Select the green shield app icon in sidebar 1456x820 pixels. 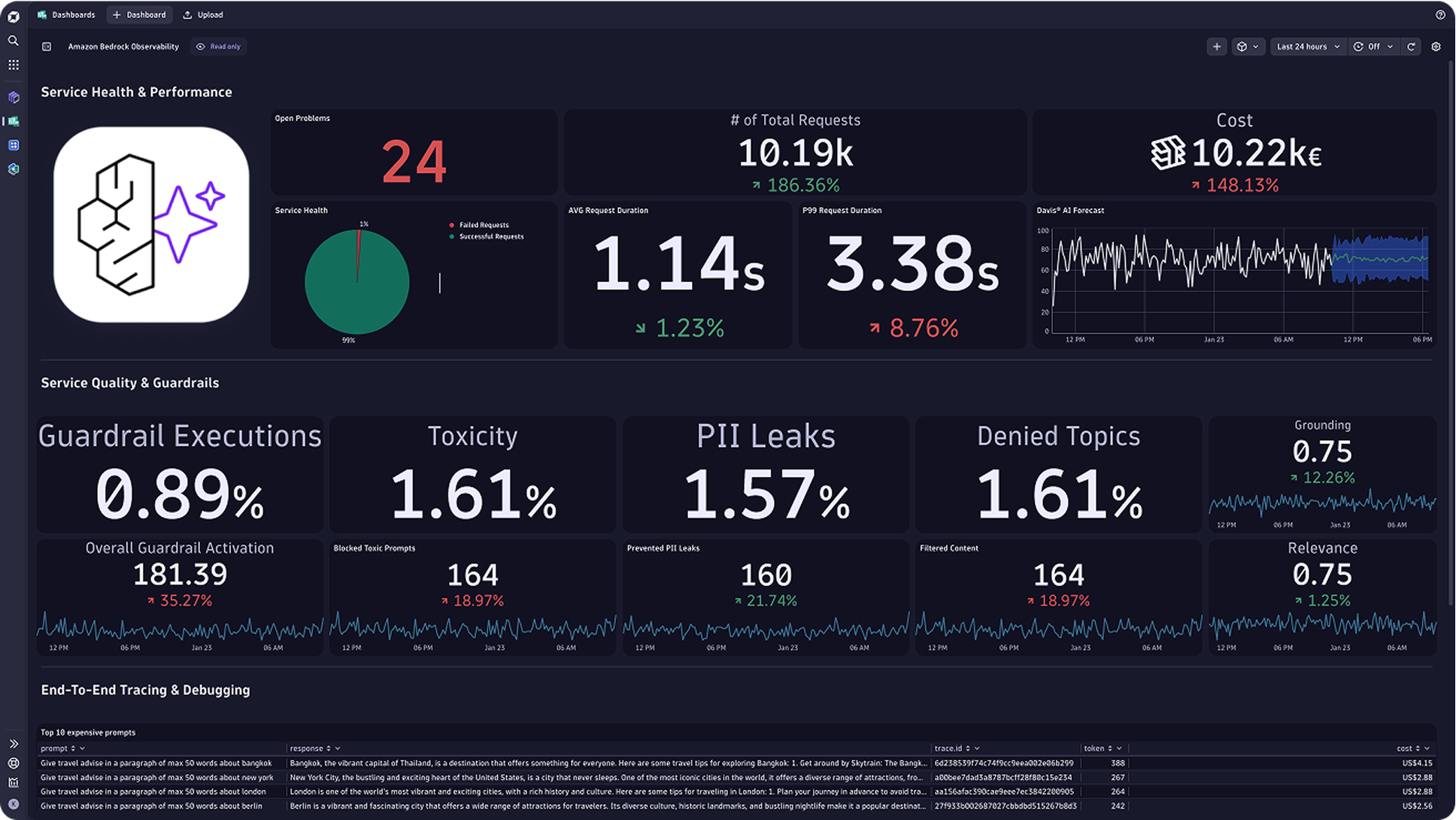pyautogui.click(x=13, y=169)
